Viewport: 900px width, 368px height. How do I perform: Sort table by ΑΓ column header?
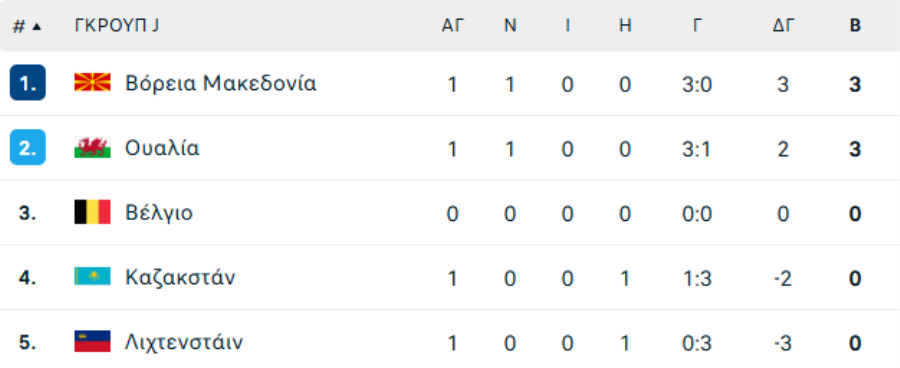pyautogui.click(x=452, y=26)
